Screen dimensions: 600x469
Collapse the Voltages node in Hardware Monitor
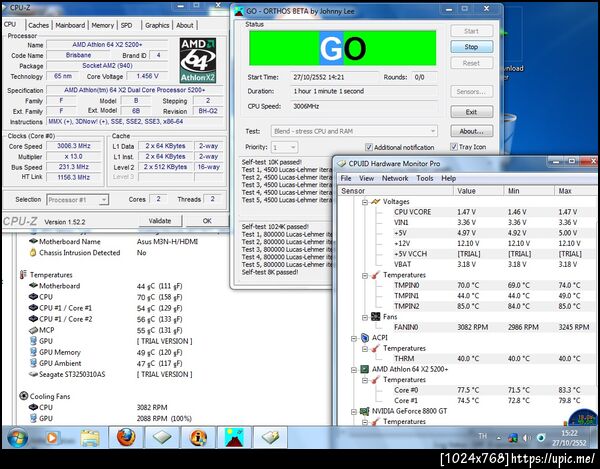point(365,202)
